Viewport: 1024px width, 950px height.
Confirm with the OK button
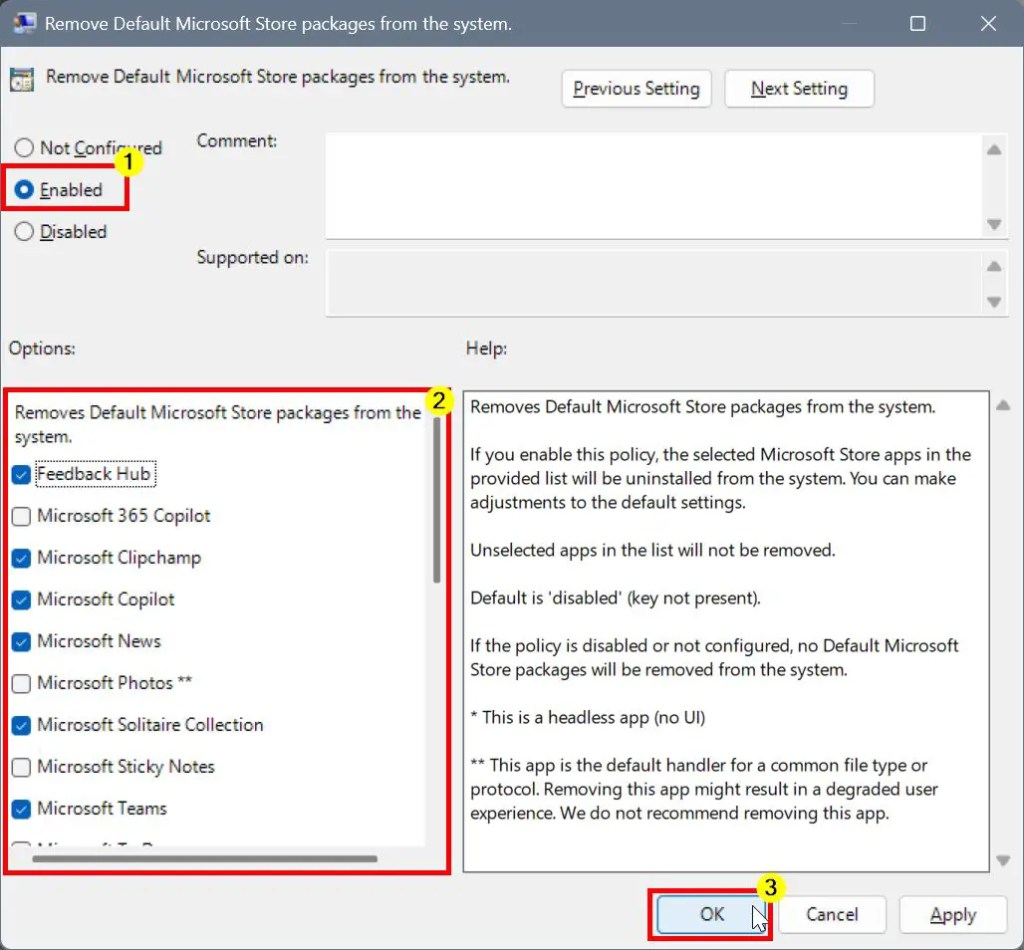point(712,914)
